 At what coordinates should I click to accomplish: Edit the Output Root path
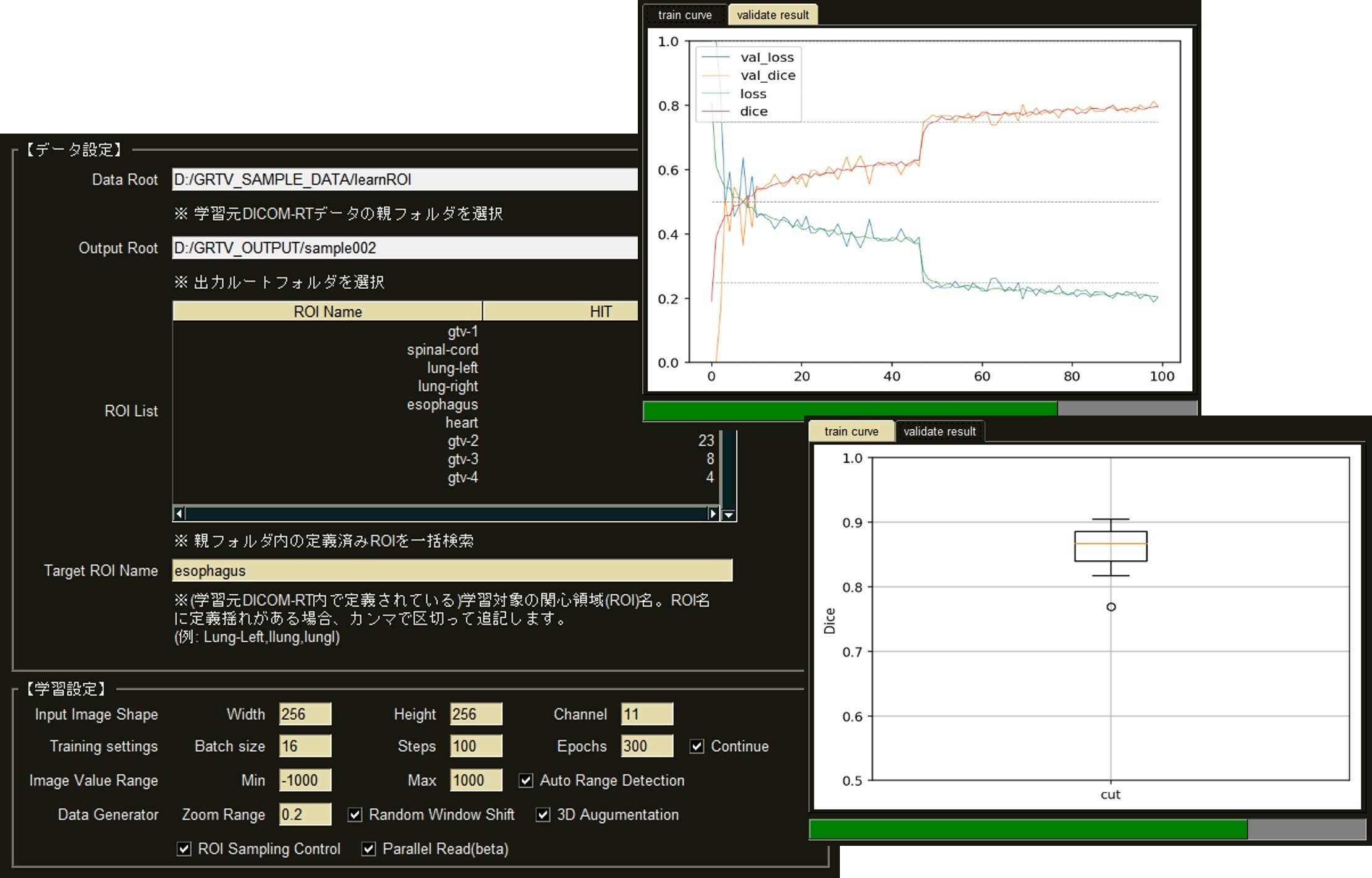402,249
